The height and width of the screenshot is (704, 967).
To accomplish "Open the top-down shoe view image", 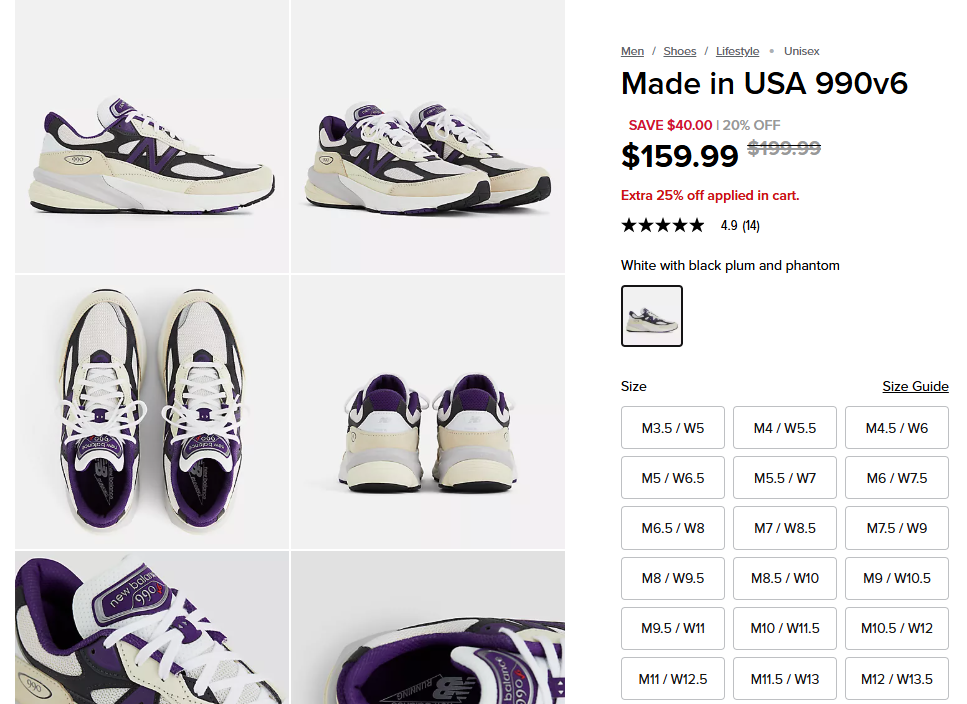I will [x=152, y=411].
